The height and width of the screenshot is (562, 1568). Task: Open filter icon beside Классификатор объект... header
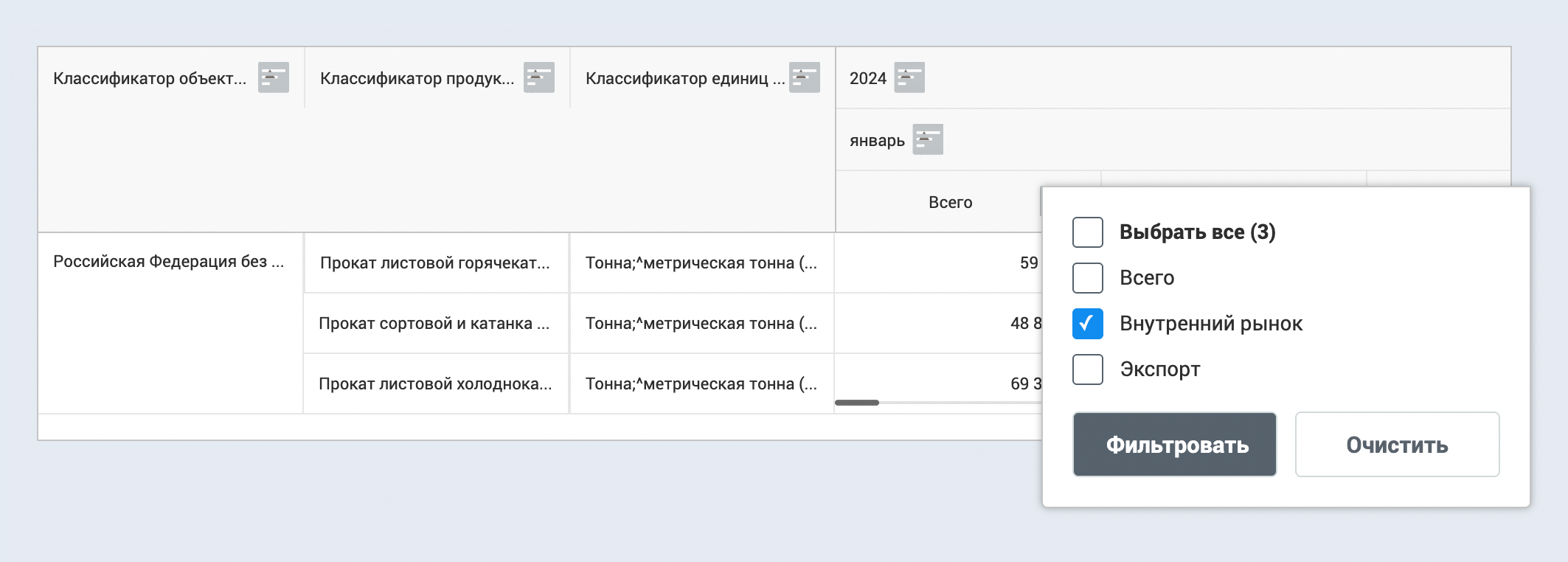(x=273, y=77)
